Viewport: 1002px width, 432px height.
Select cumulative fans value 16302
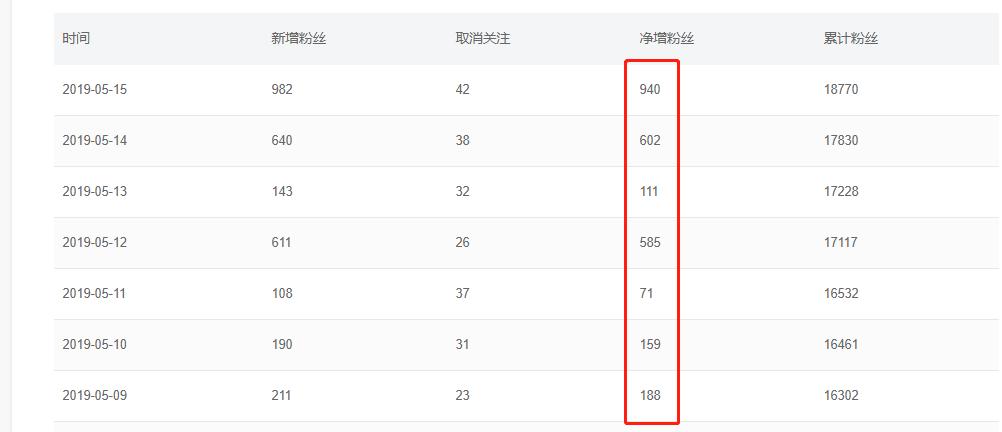coord(841,396)
